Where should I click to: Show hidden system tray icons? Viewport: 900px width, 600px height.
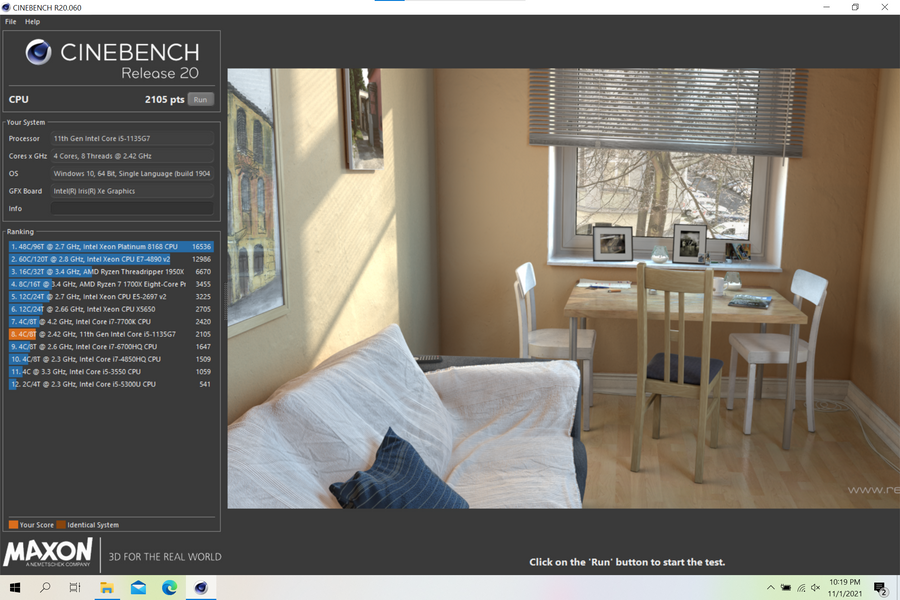770,588
